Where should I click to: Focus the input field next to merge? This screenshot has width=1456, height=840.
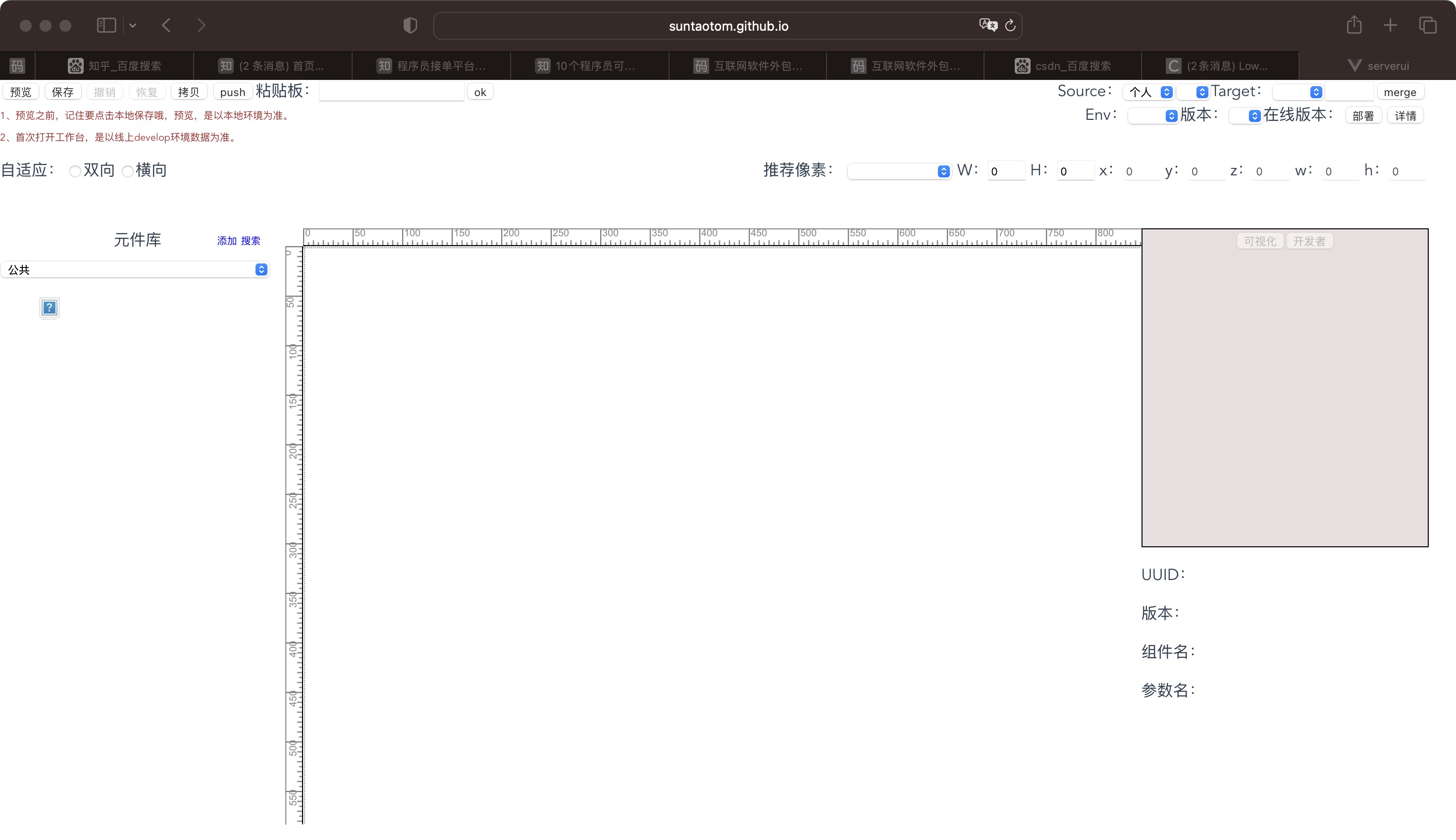tap(1350, 92)
